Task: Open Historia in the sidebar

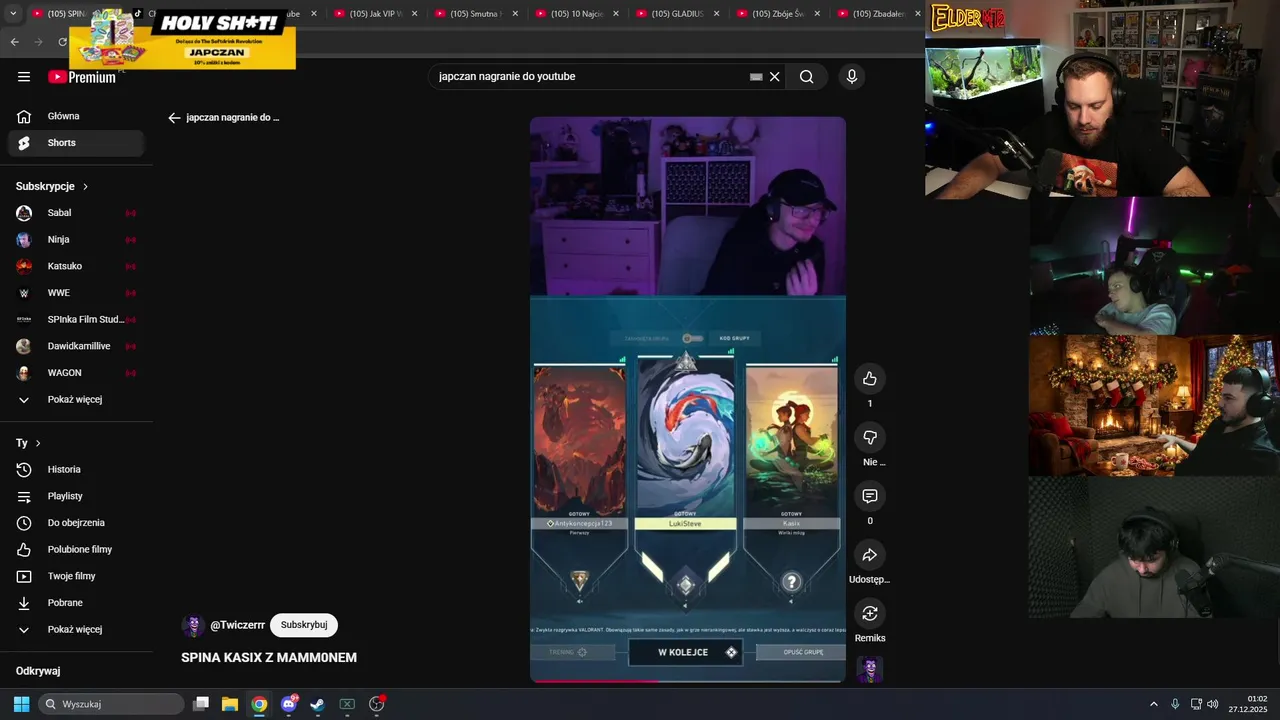Action: 76,469
